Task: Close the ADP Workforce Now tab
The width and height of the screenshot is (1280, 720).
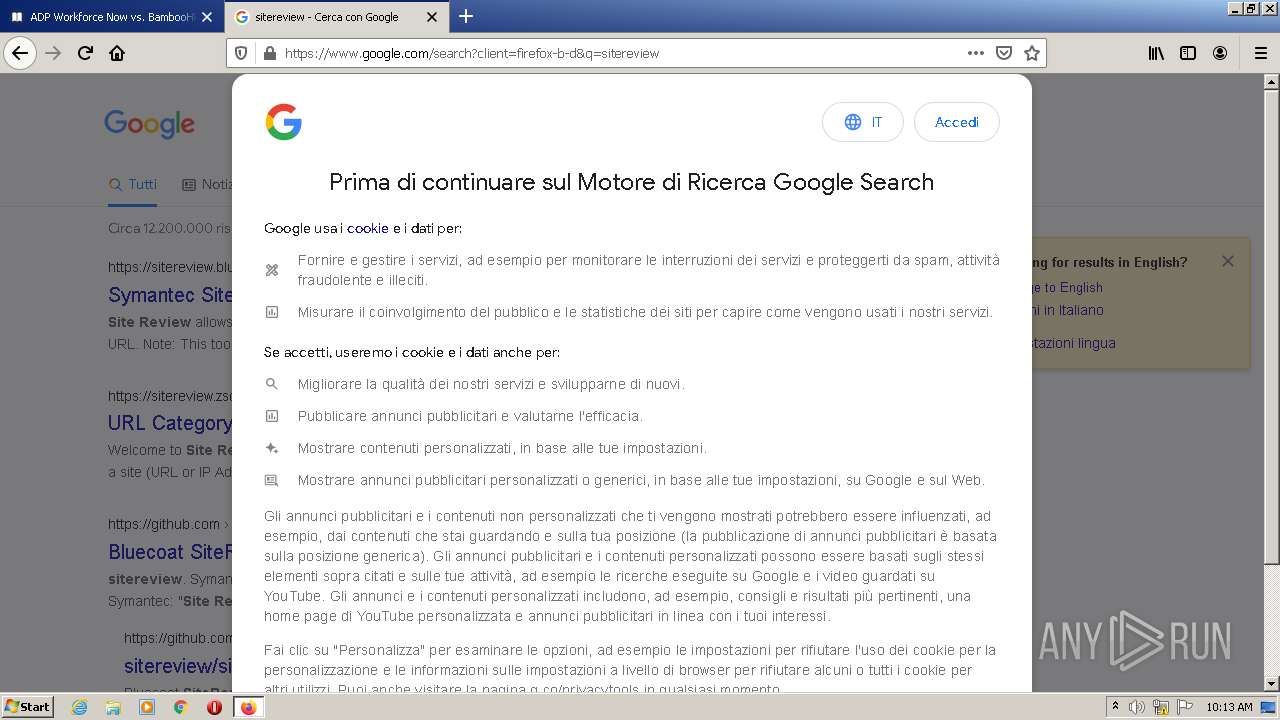Action: click(207, 17)
